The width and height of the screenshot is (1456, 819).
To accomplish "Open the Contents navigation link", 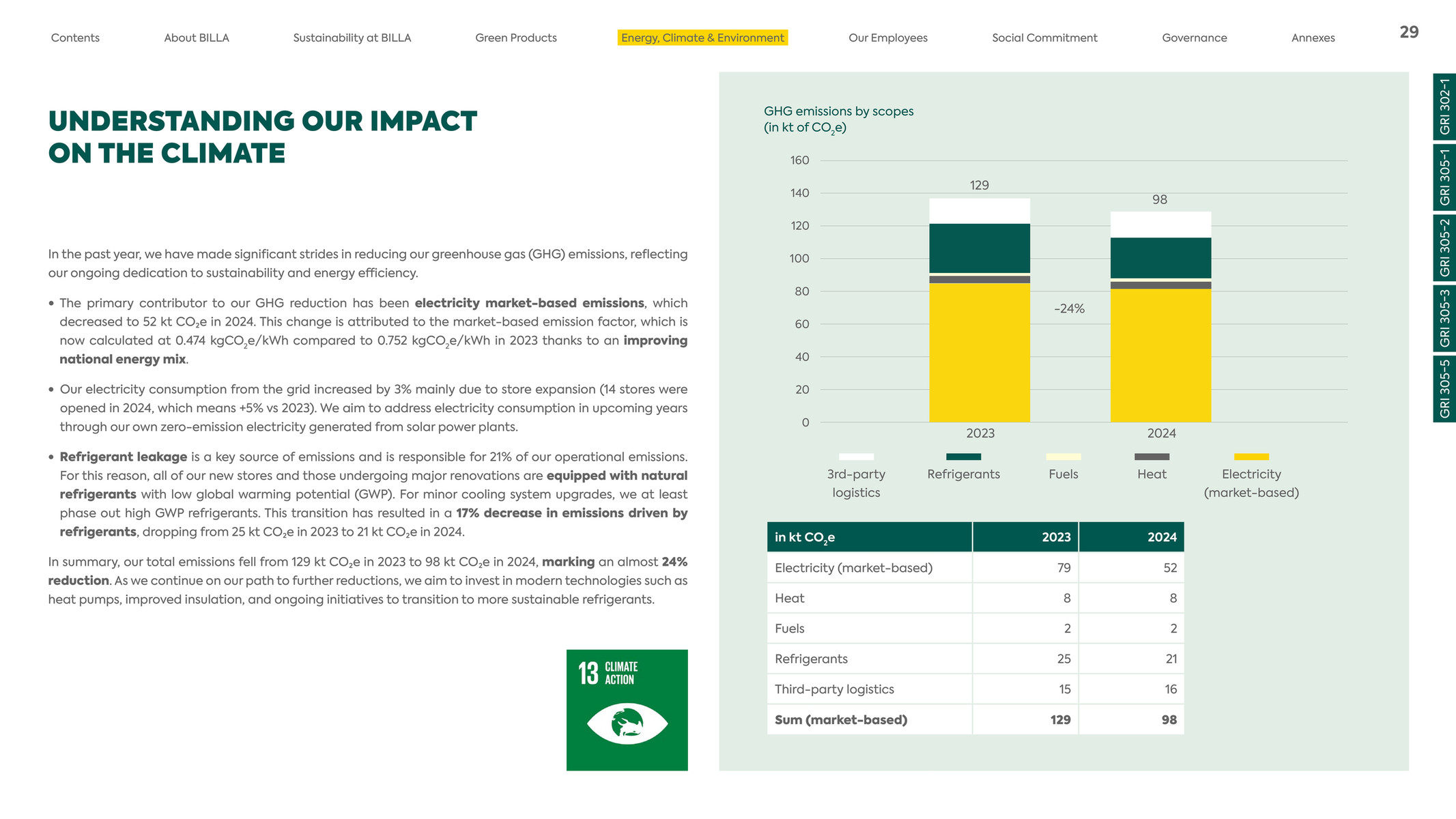I will (75, 38).
